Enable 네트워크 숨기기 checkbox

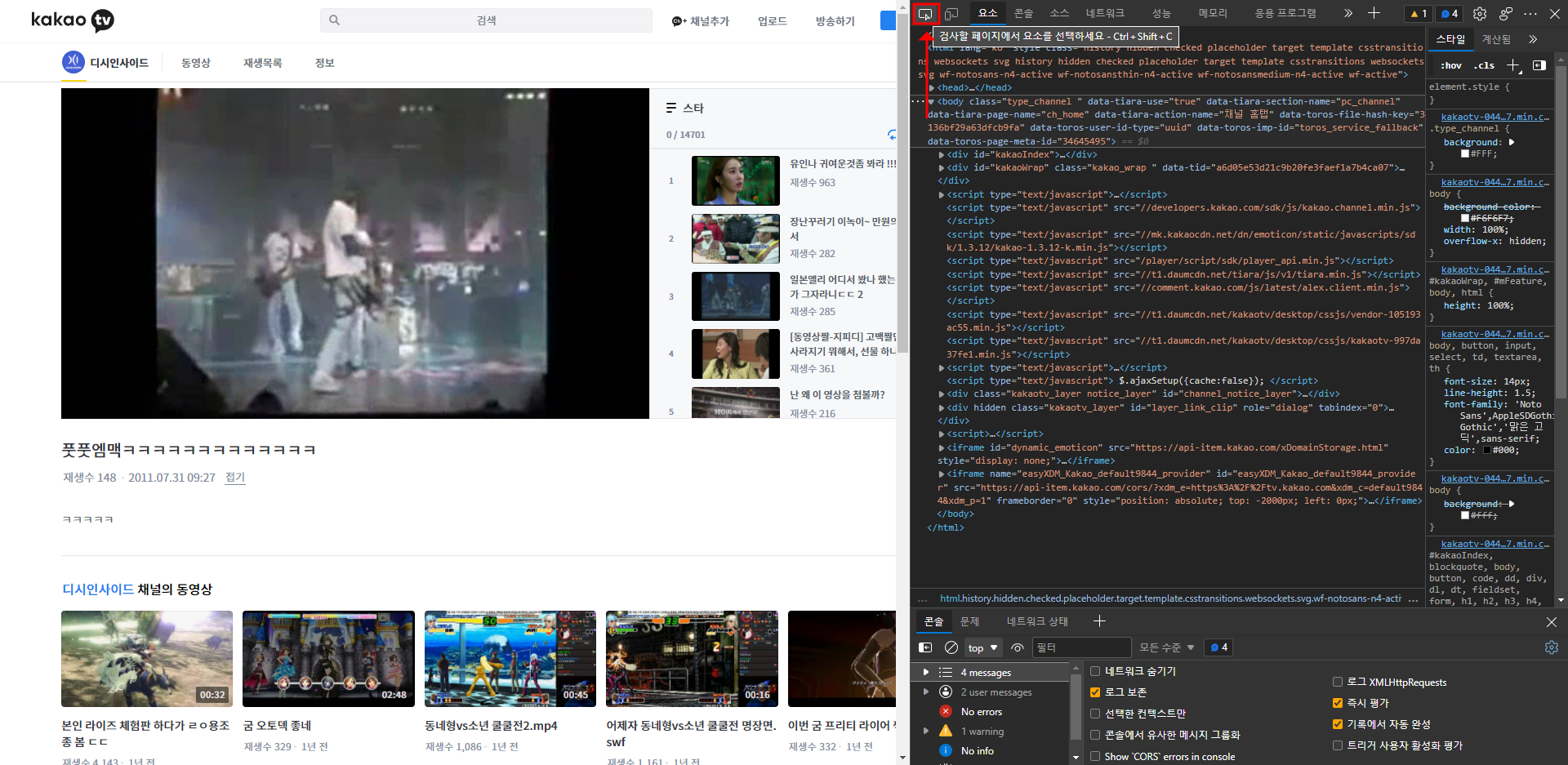tap(1095, 671)
